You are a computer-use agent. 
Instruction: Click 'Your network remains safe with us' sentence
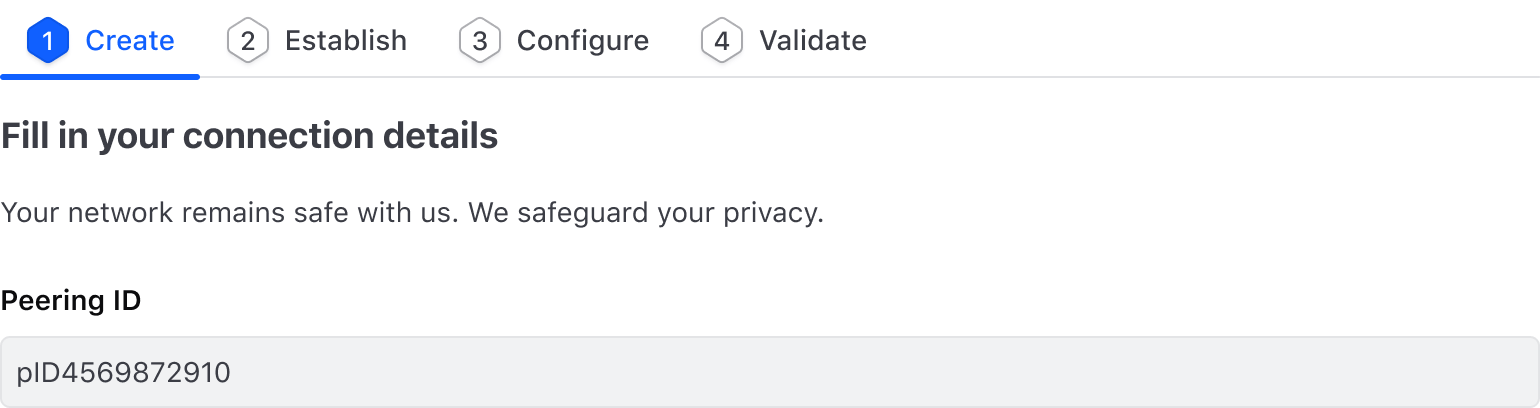230,213
